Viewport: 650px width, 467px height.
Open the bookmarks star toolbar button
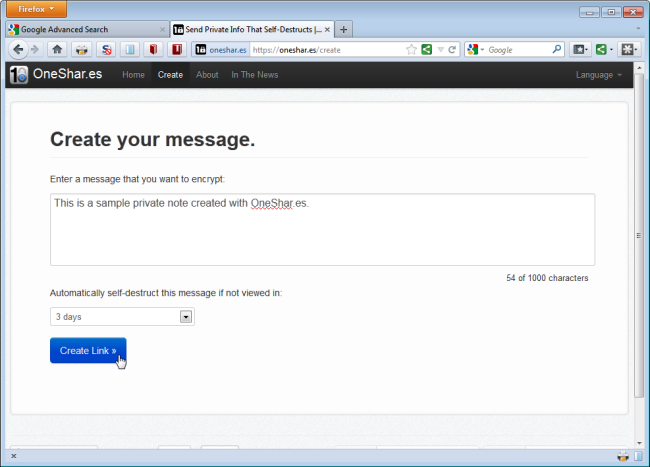[580, 50]
